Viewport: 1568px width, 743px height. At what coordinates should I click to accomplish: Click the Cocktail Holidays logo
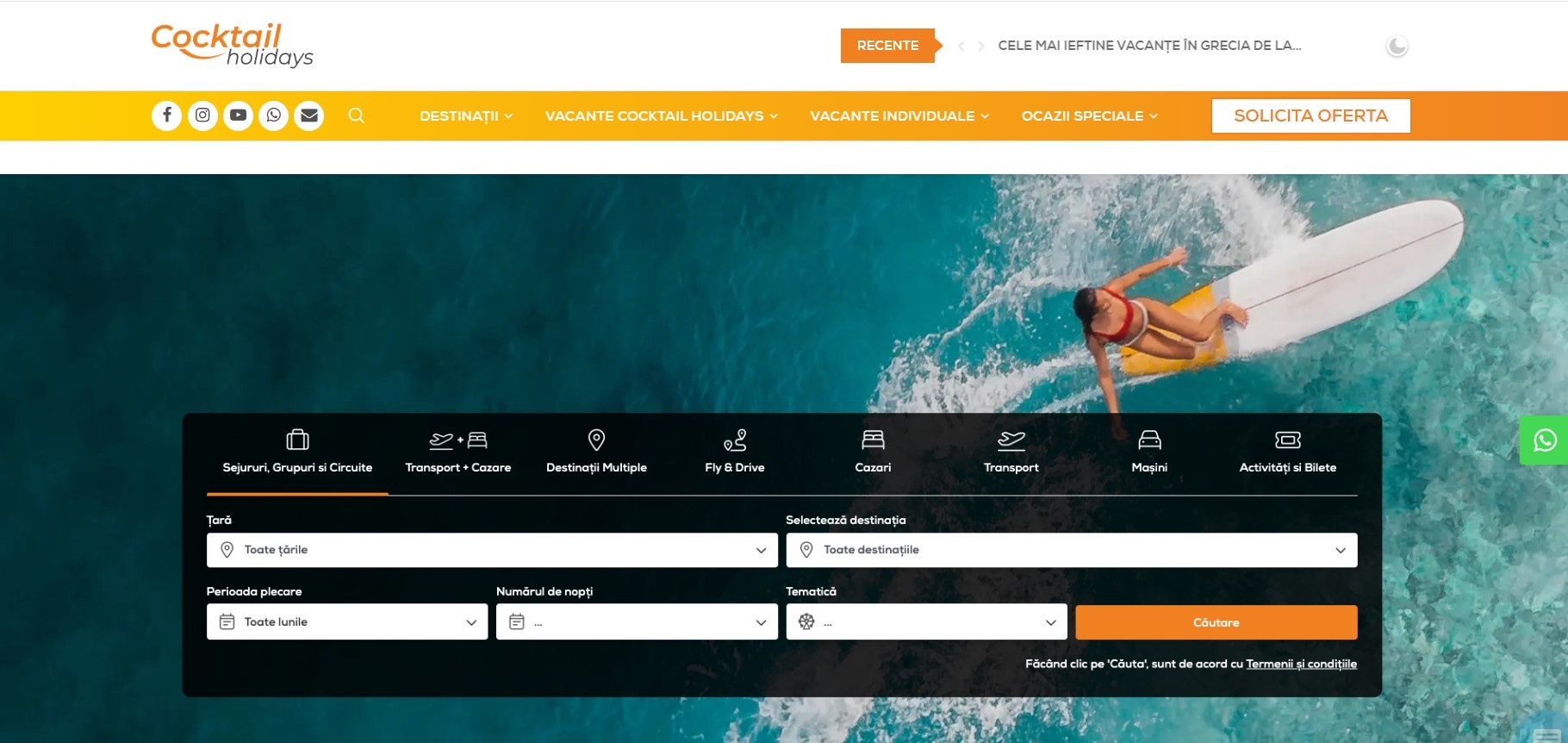click(231, 45)
